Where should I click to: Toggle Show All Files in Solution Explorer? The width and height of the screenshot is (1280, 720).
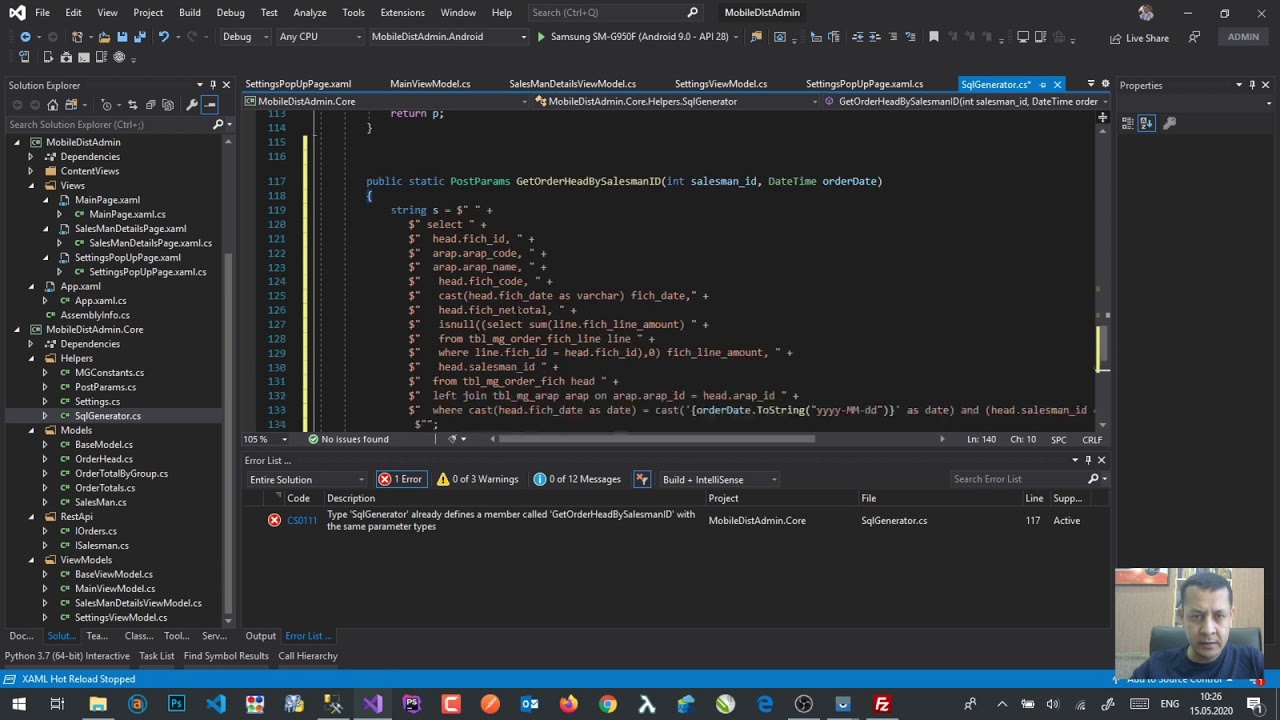pos(168,105)
